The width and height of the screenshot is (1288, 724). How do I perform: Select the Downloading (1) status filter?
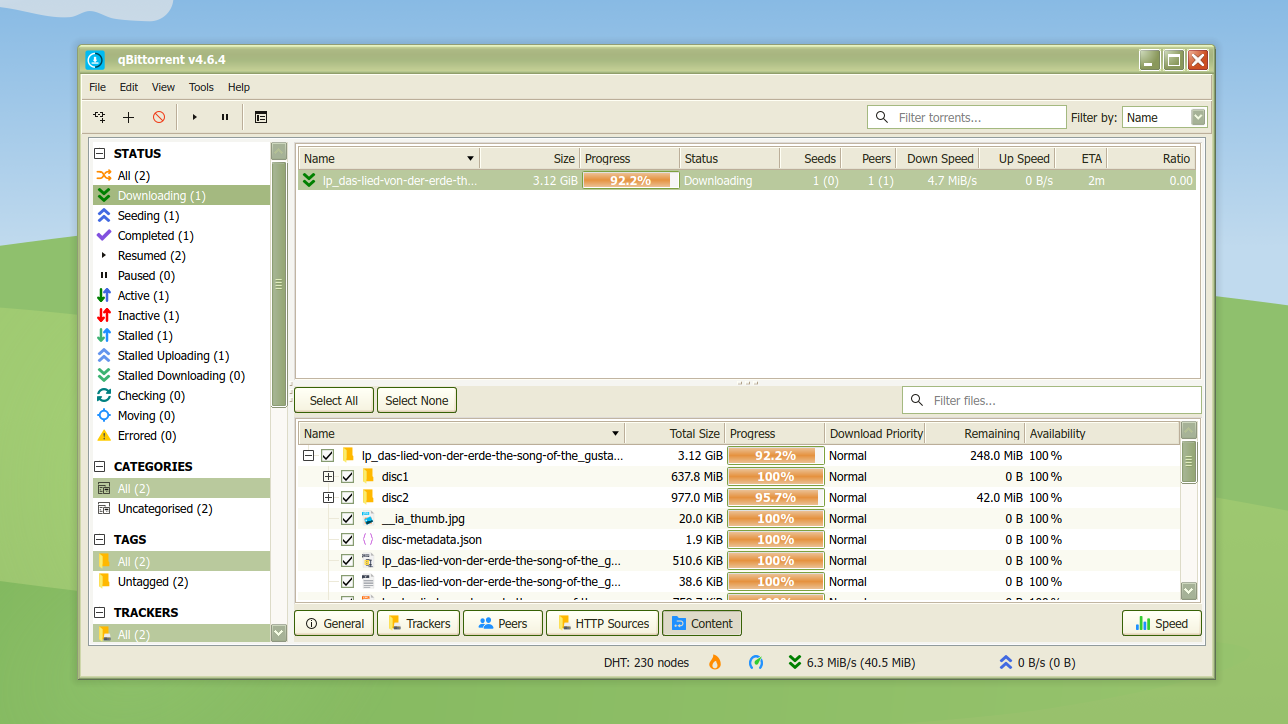(181, 196)
